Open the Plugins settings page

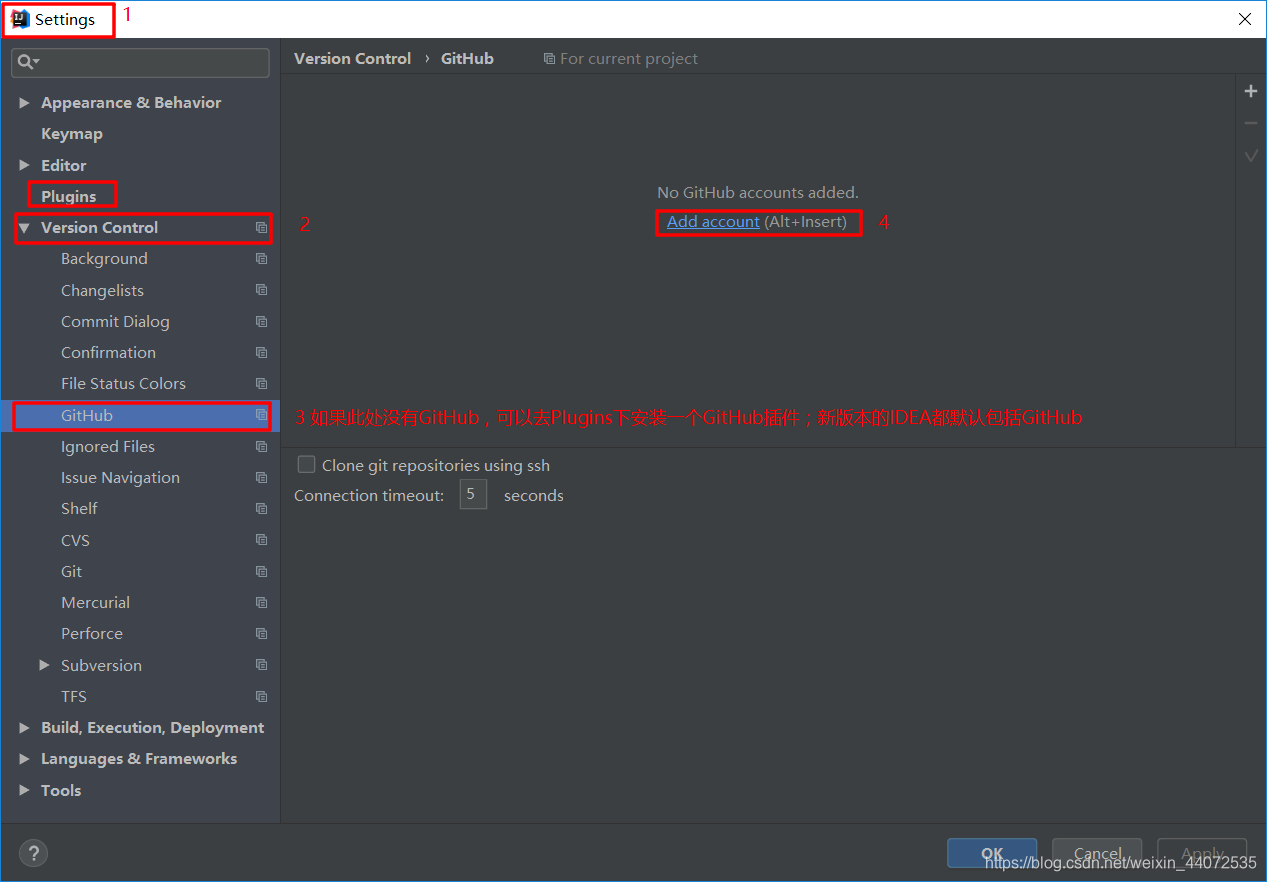coord(69,196)
